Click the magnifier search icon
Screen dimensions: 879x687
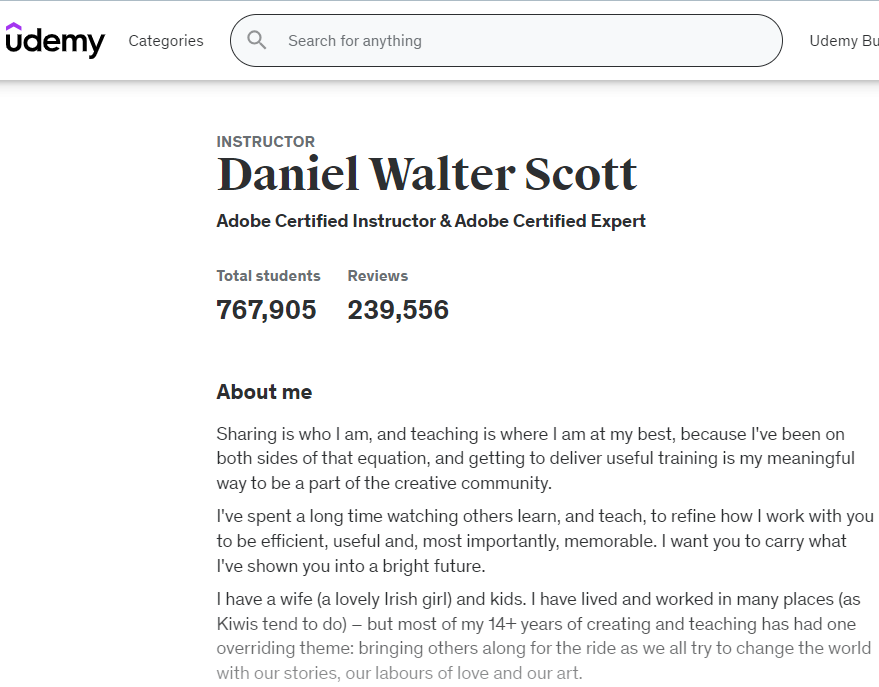pos(257,41)
